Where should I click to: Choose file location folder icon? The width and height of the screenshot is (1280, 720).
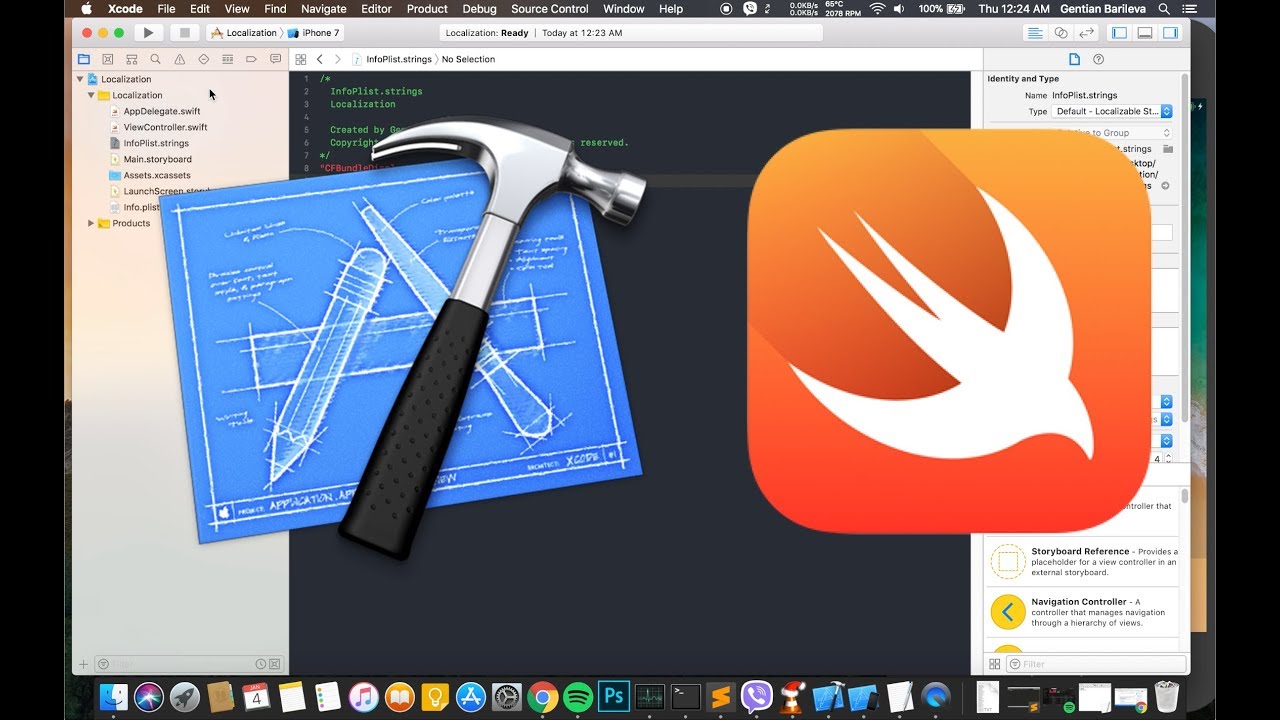tap(1167, 149)
